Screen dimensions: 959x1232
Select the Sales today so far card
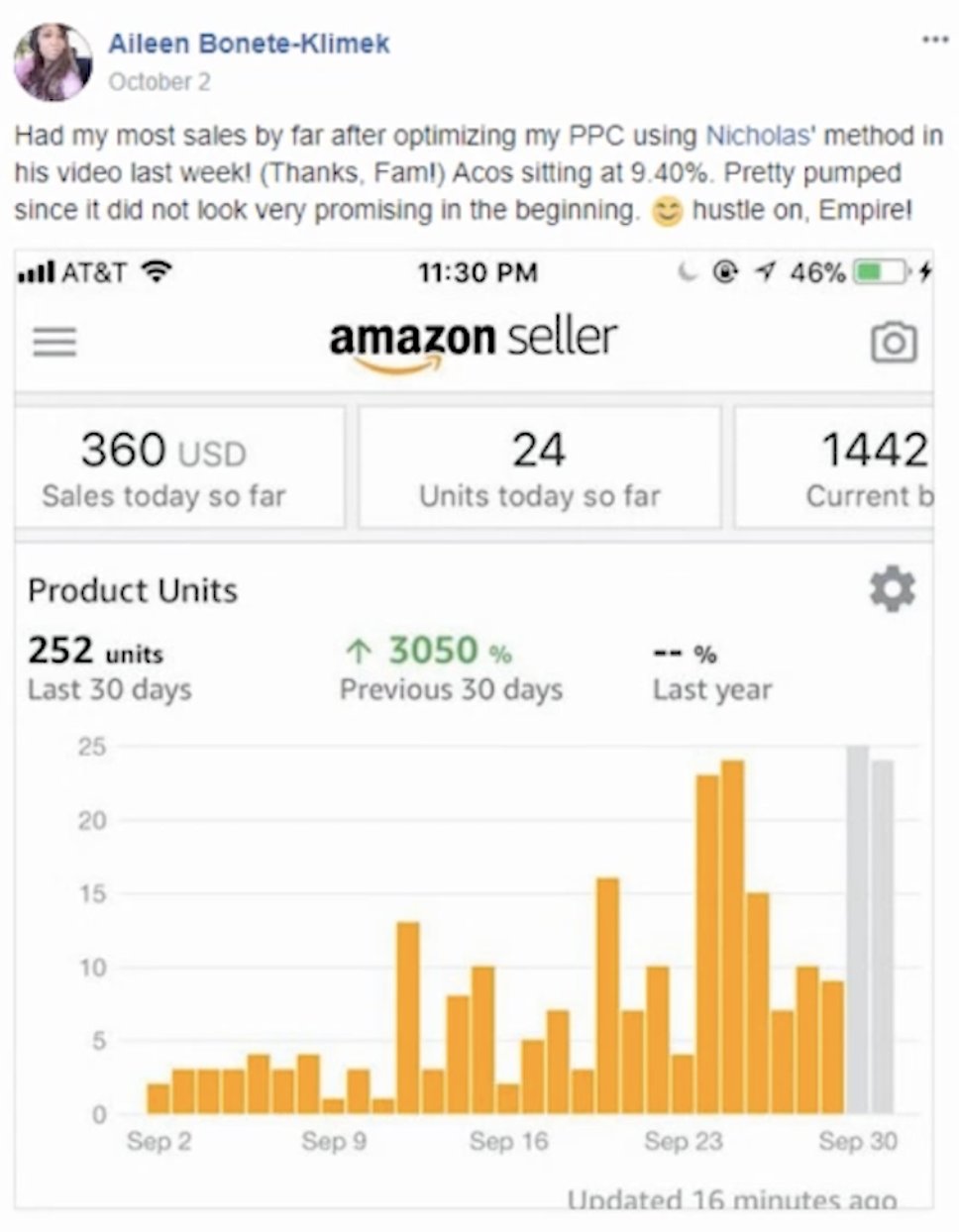(179, 467)
